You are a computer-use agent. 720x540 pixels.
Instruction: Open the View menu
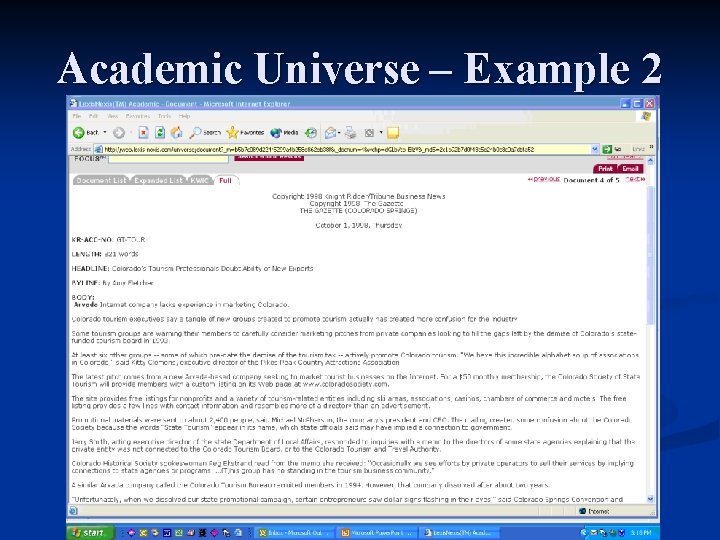point(112,116)
